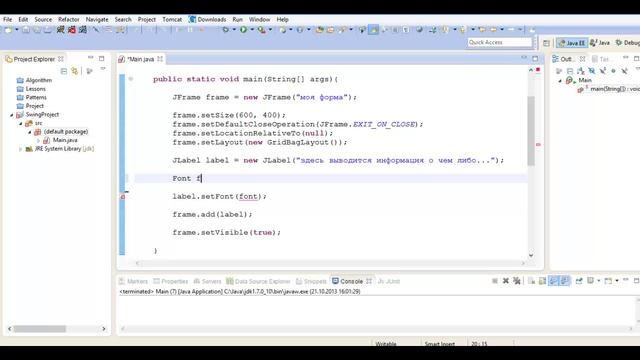Open the File menu
640x360 pixels.
[7, 19]
